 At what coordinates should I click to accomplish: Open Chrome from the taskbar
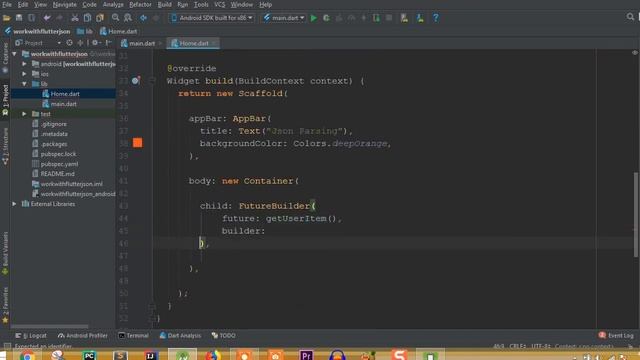(x=27, y=356)
